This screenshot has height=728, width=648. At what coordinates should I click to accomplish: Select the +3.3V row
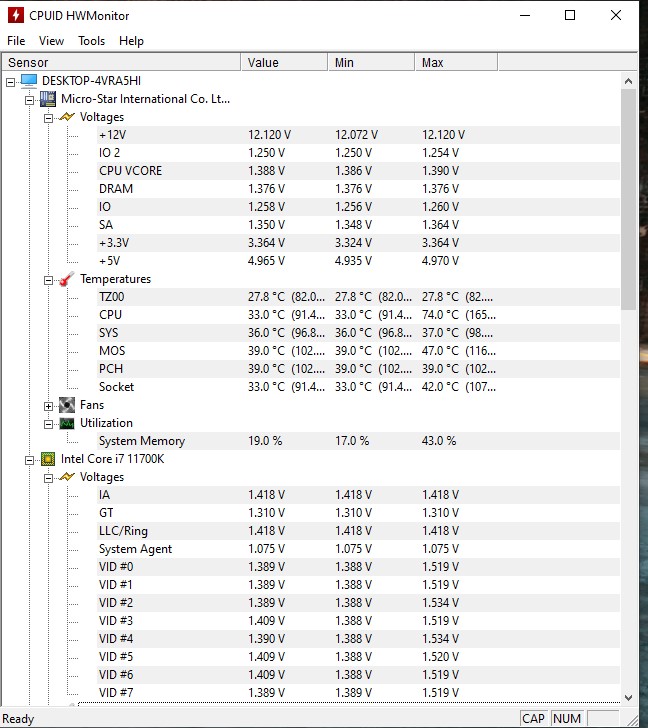(x=358, y=243)
